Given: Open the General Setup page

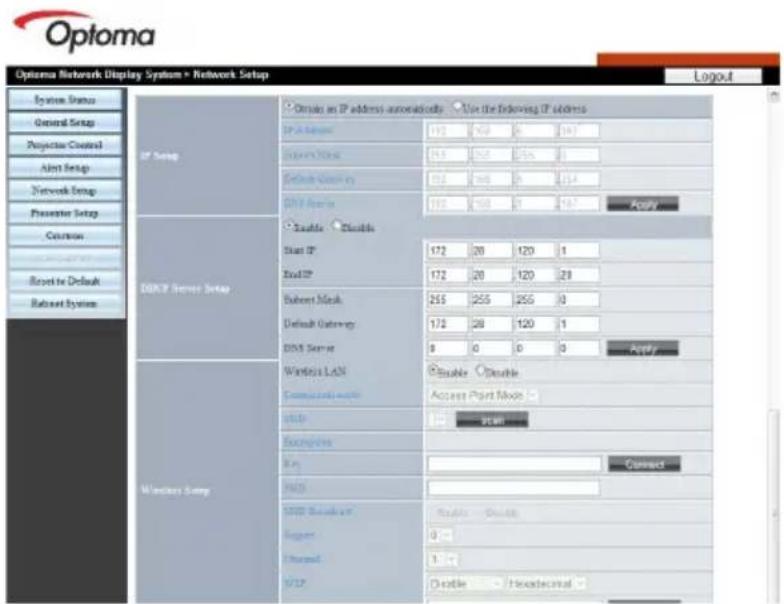Looking at the screenshot, I should click(65, 122).
